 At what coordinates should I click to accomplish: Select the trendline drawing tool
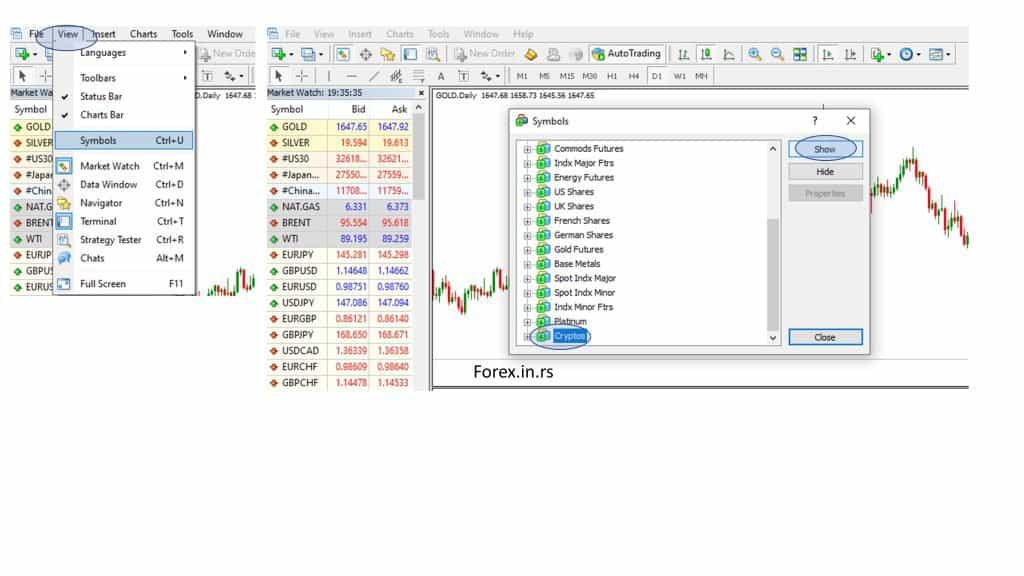(x=374, y=76)
